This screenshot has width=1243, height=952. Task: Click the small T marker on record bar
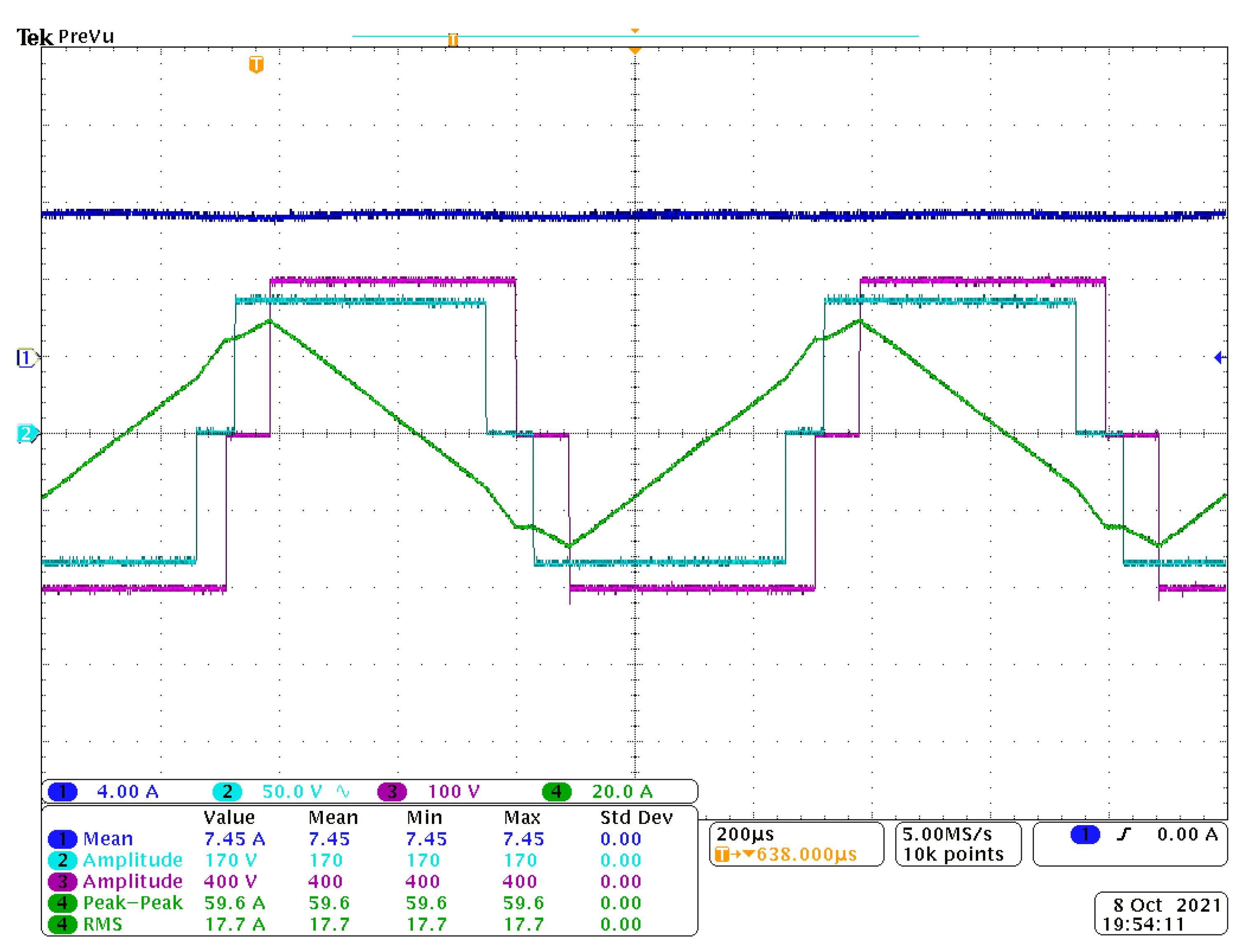click(x=452, y=40)
